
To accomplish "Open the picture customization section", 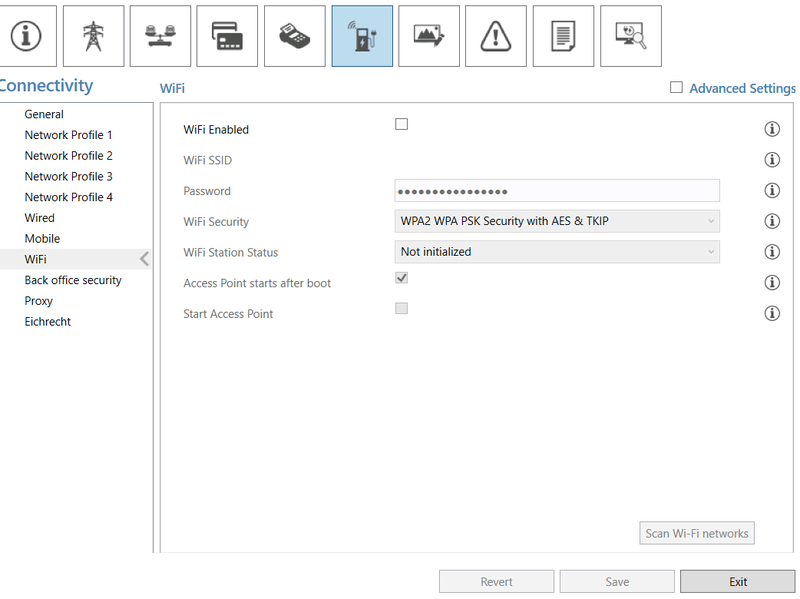I will (429, 36).
